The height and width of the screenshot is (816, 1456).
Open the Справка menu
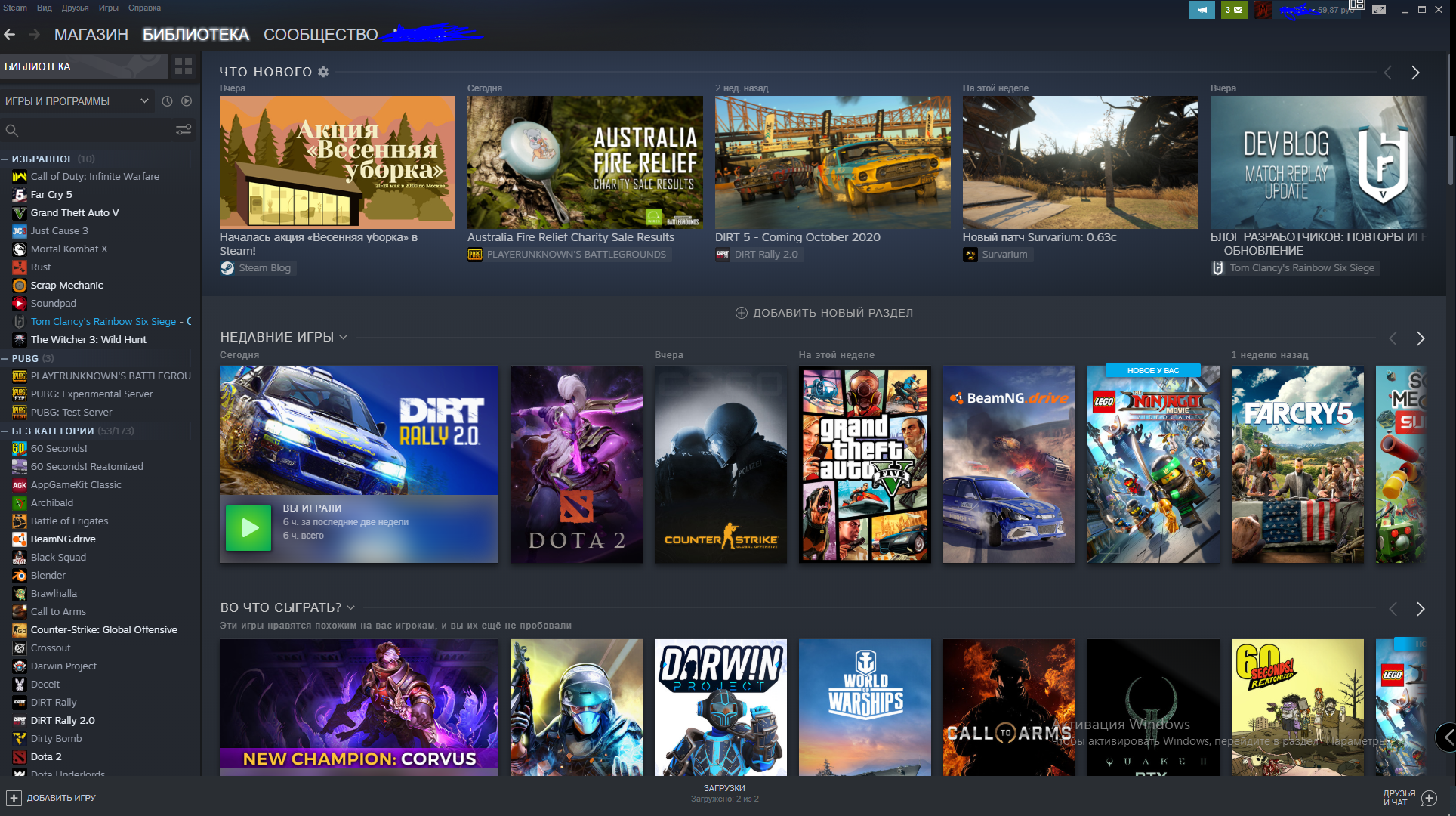coord(144,8)
